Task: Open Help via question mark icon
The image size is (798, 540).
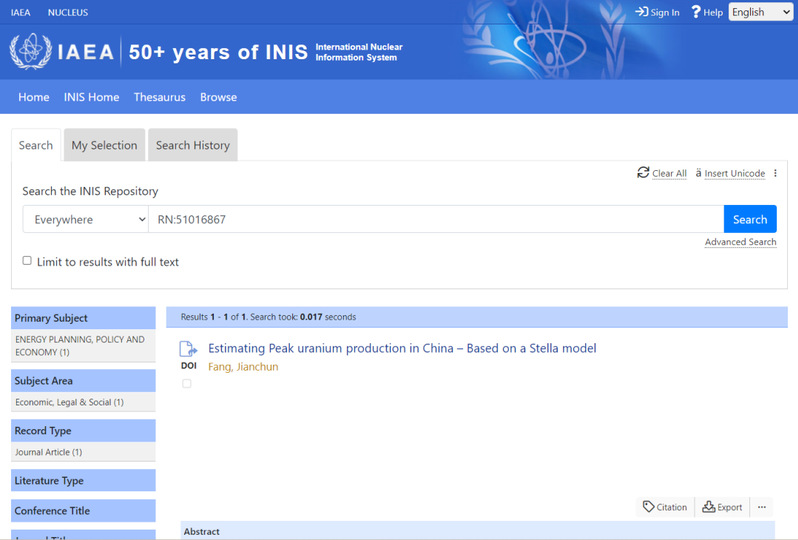Action: coord(696,12)
